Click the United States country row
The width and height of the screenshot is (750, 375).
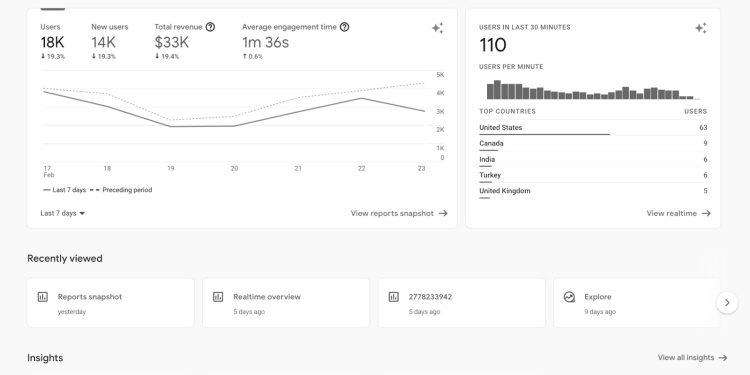click(x=593, y=128)
